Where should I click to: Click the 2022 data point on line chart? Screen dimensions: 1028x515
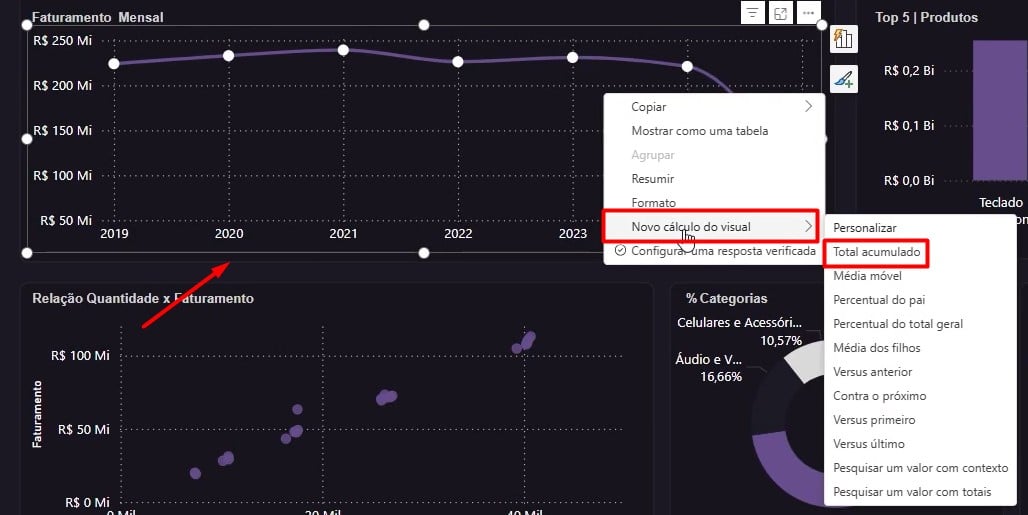458,62
